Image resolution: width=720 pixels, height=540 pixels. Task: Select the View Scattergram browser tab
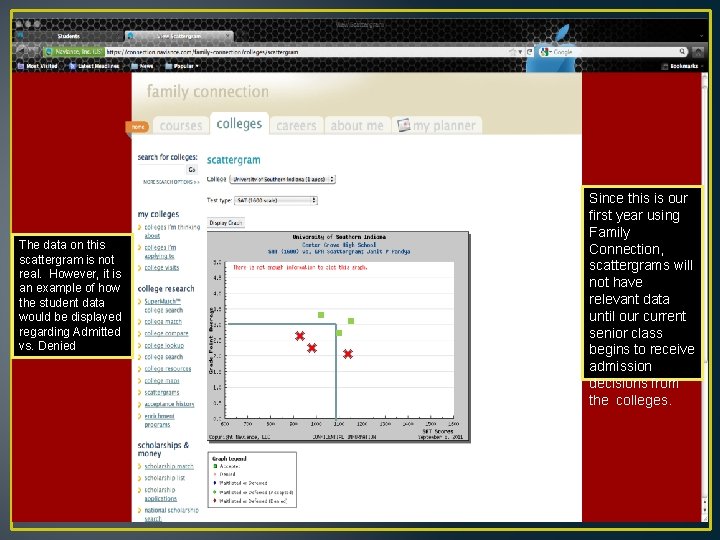[179, 36]
